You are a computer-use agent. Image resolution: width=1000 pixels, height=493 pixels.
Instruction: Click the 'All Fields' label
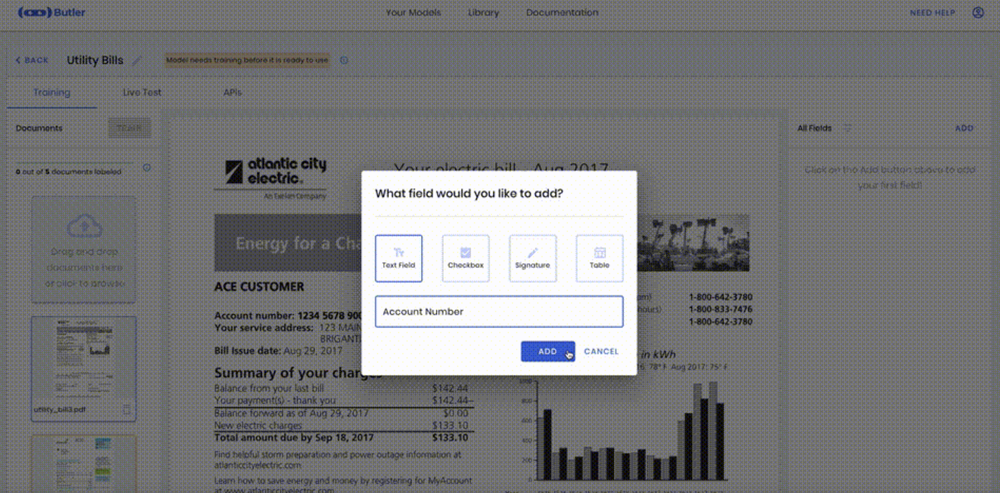(814, 128)
